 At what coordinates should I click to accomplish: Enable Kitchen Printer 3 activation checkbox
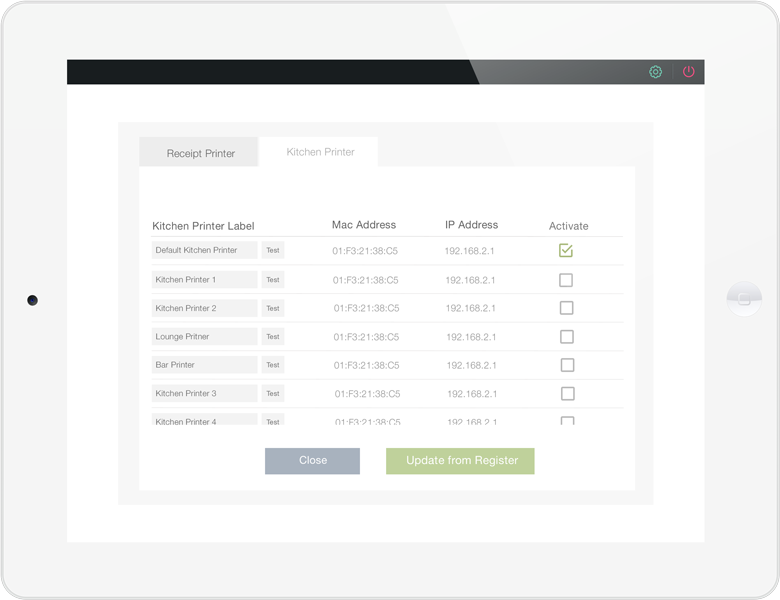pos(567,393)
